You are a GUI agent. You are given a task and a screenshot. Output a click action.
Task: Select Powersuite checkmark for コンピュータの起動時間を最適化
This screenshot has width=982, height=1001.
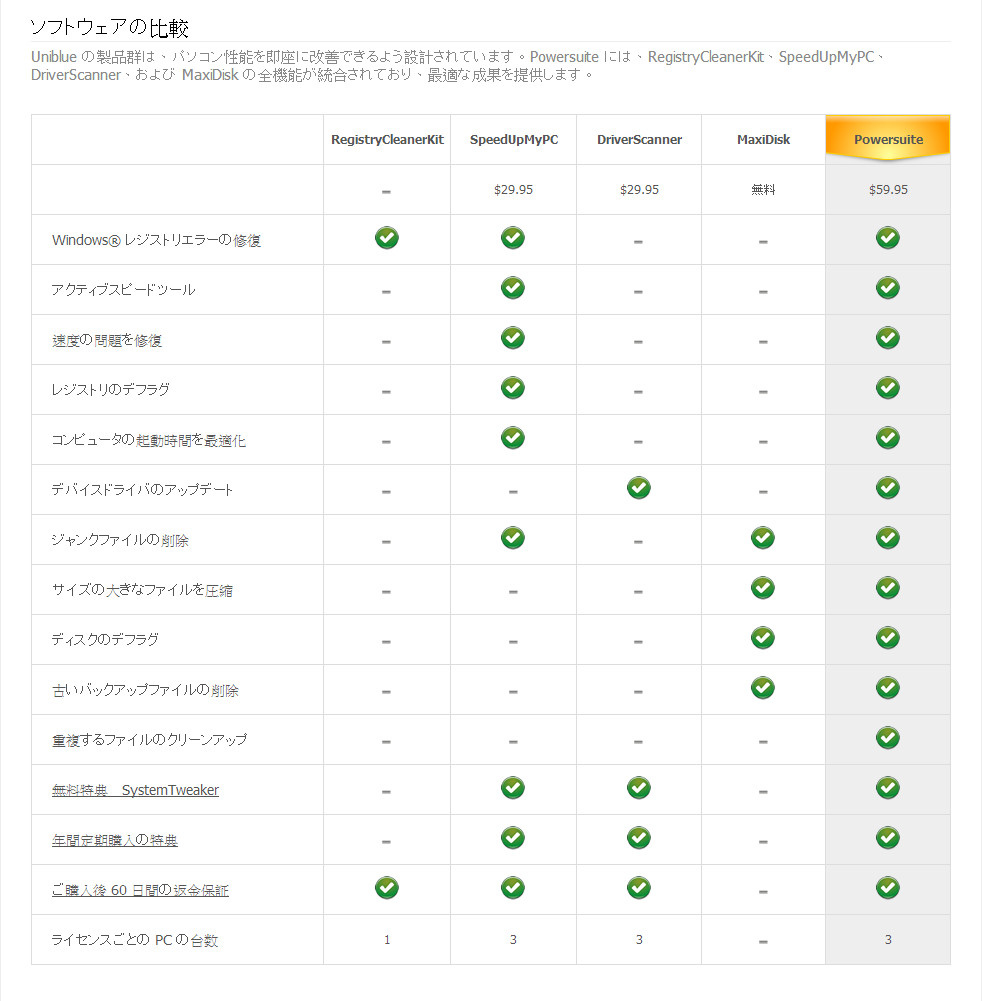tap(888, 438)
